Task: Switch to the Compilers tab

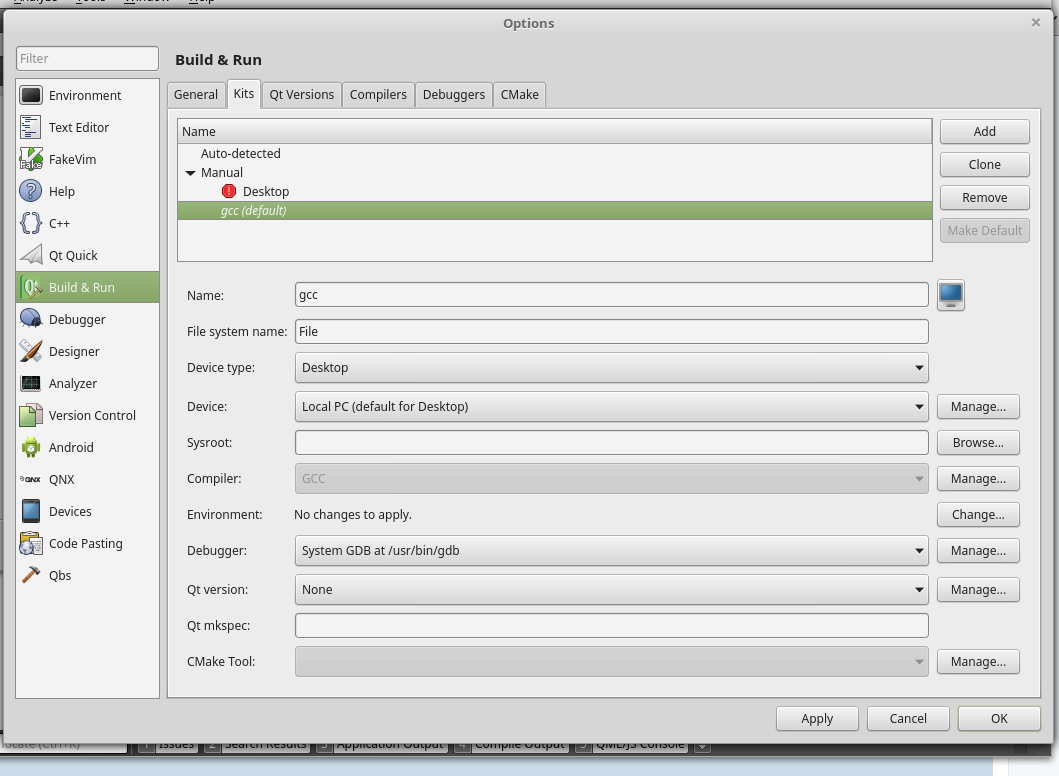Action: pyautogui.click(x=378, y=95)
